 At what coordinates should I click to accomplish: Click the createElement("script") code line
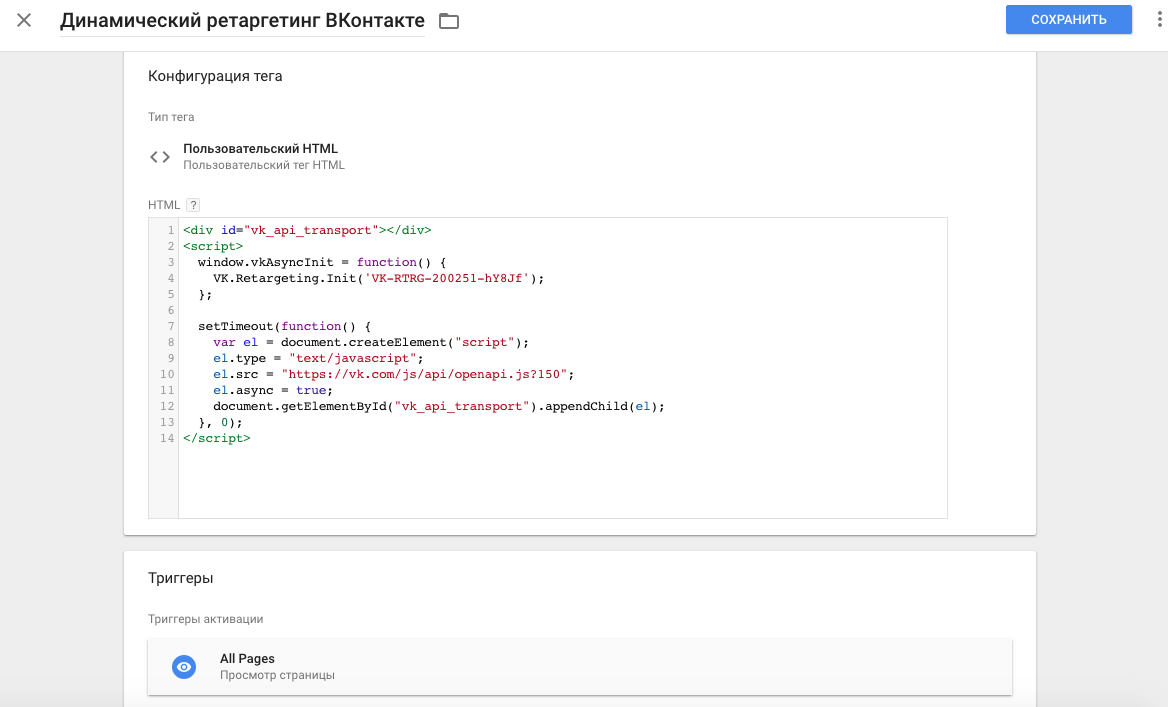371,343
